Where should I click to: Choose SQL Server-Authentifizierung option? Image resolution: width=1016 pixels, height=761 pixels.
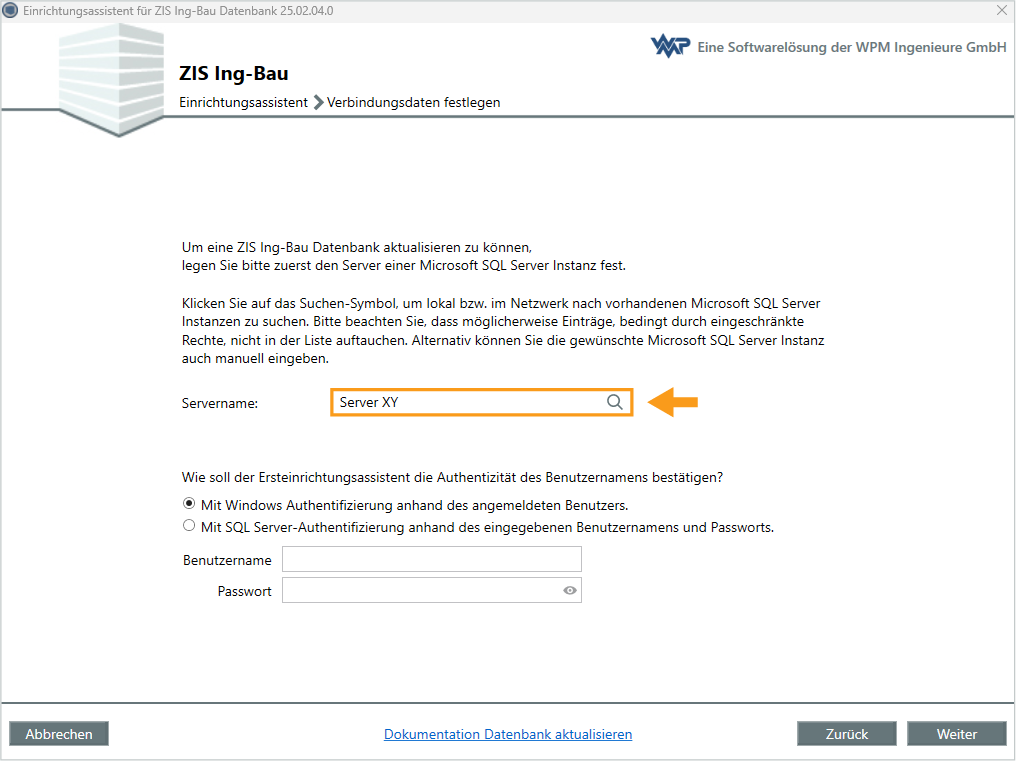(189, 525)
